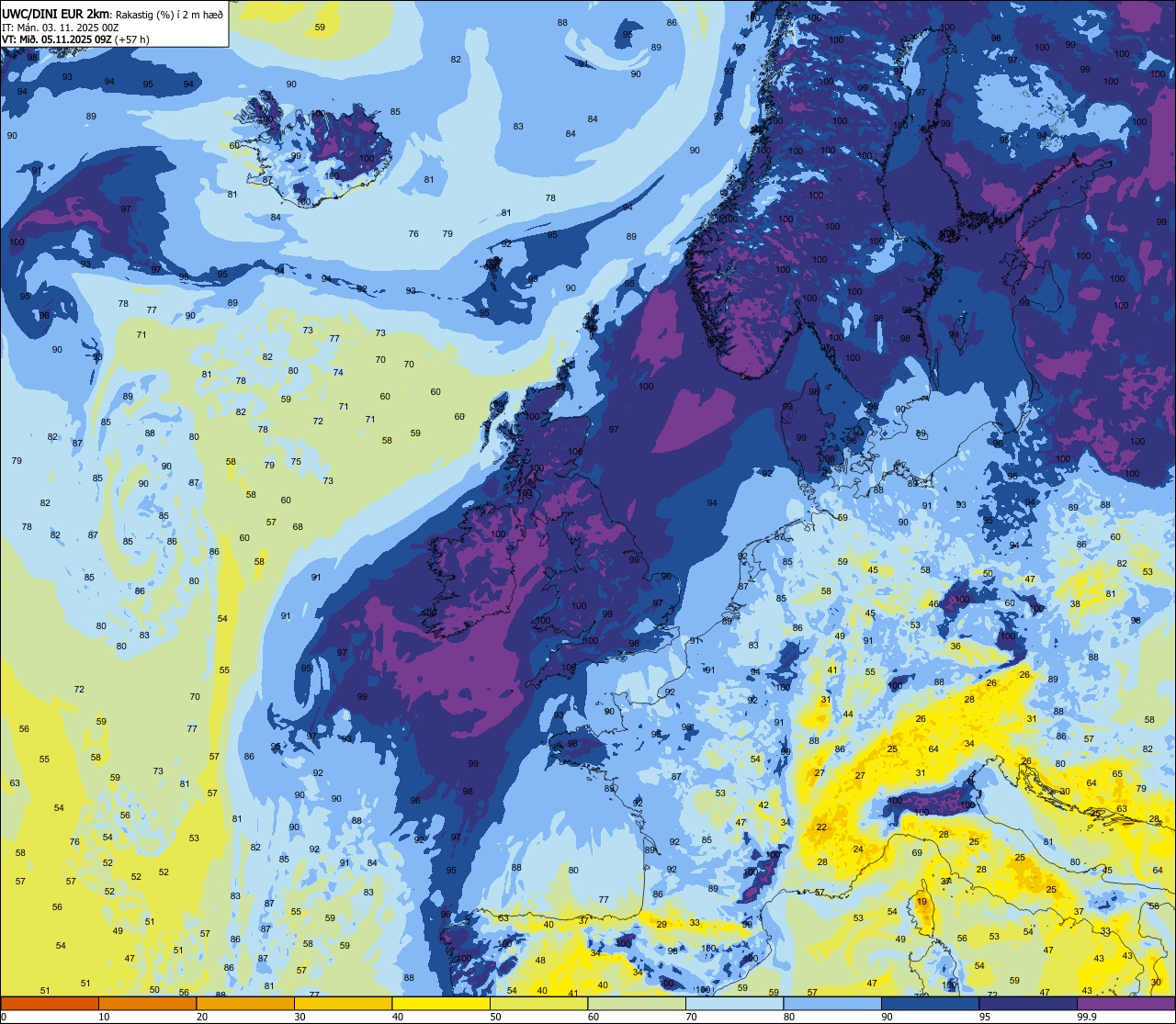Click the title 'UWC/DINI EUR 2km: Rakastig (%) í 2 m hæð'

click(112, 13)
